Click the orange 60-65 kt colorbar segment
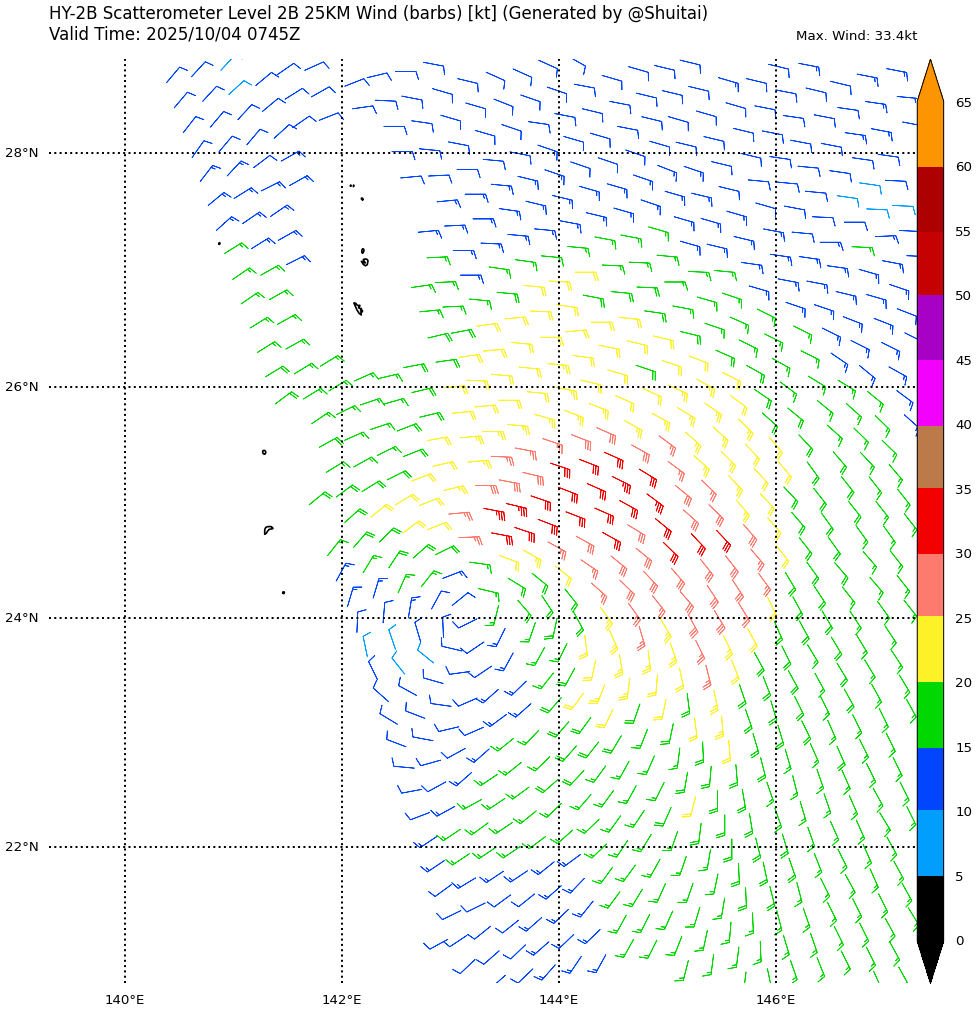977x1011 pixels. (930, 134)
